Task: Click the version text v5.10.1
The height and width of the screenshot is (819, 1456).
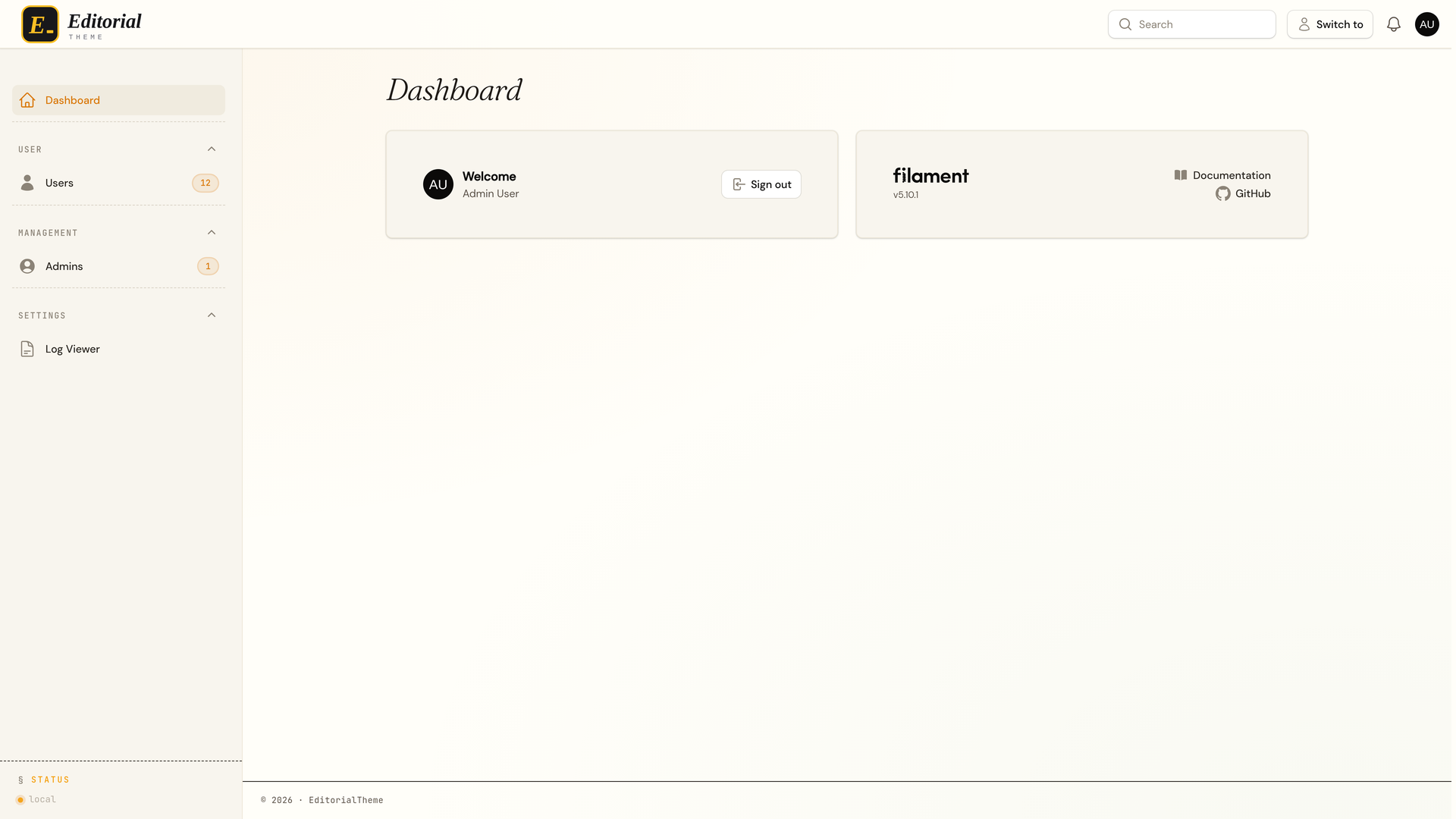Action: pyautogui.click(x=905, y=195)
